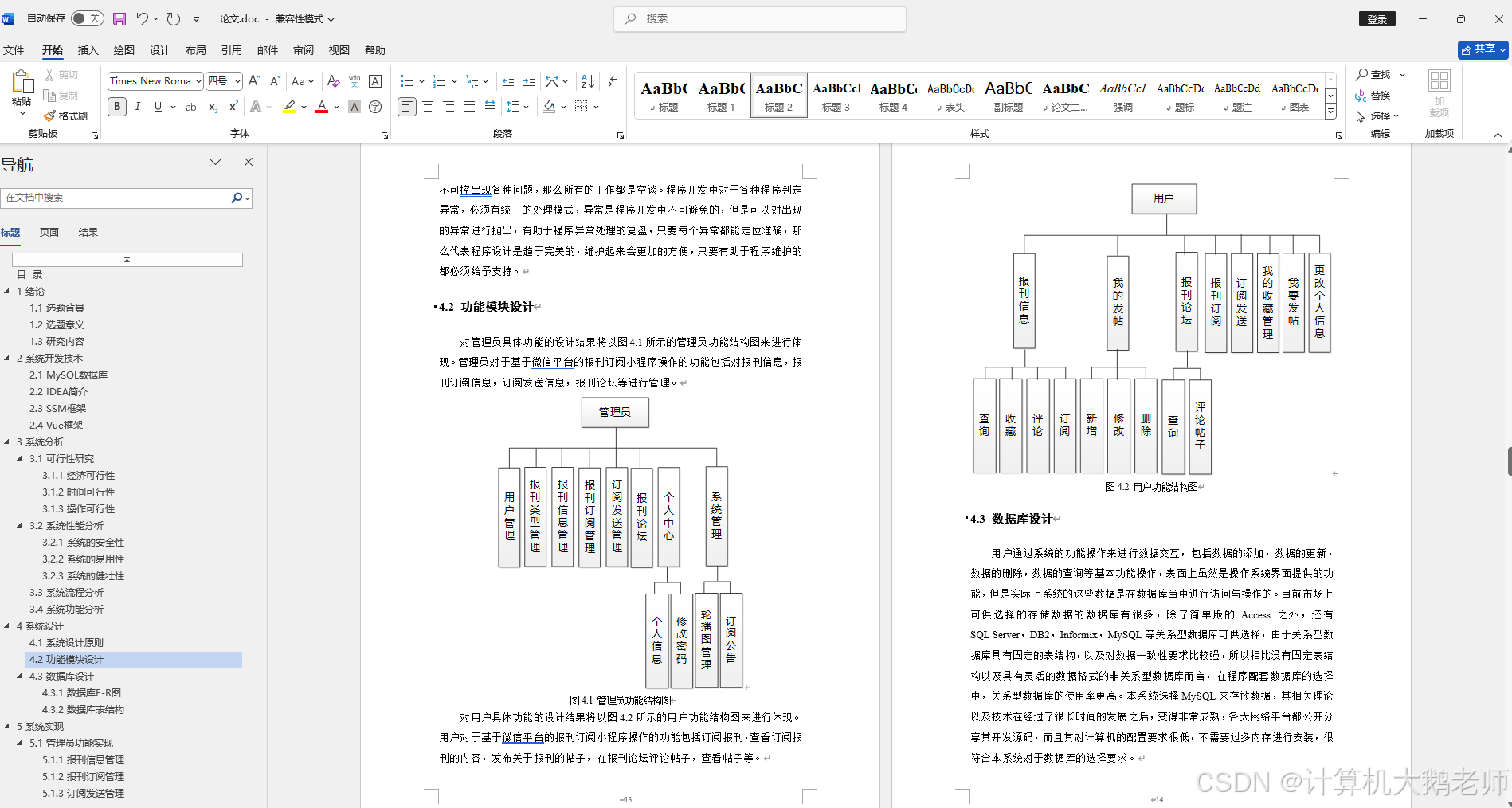Collapse the 3.1 可行性研究 node

[x=20, y=458]
